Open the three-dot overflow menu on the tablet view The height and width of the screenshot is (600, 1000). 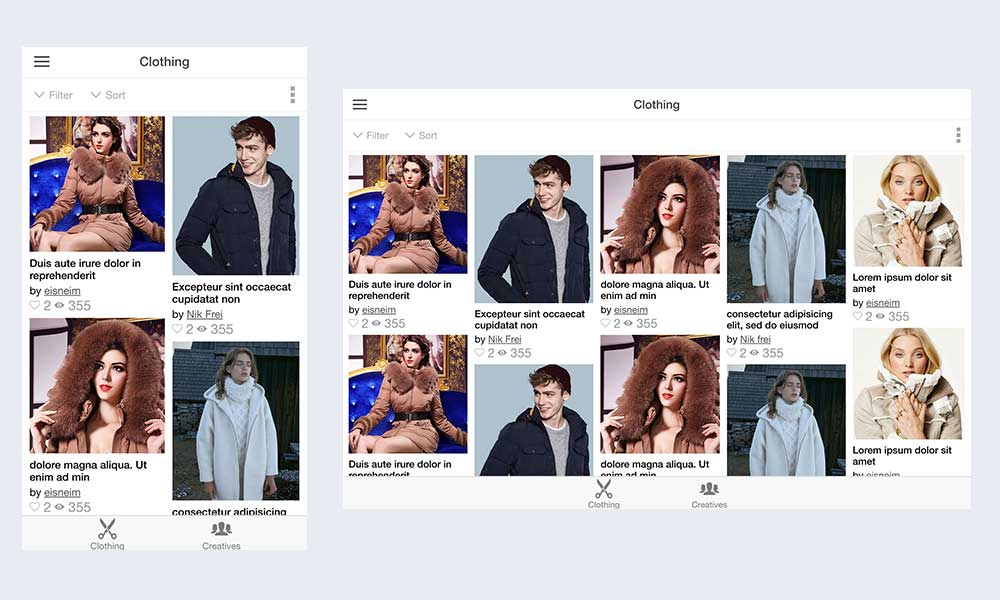[958, 134]
